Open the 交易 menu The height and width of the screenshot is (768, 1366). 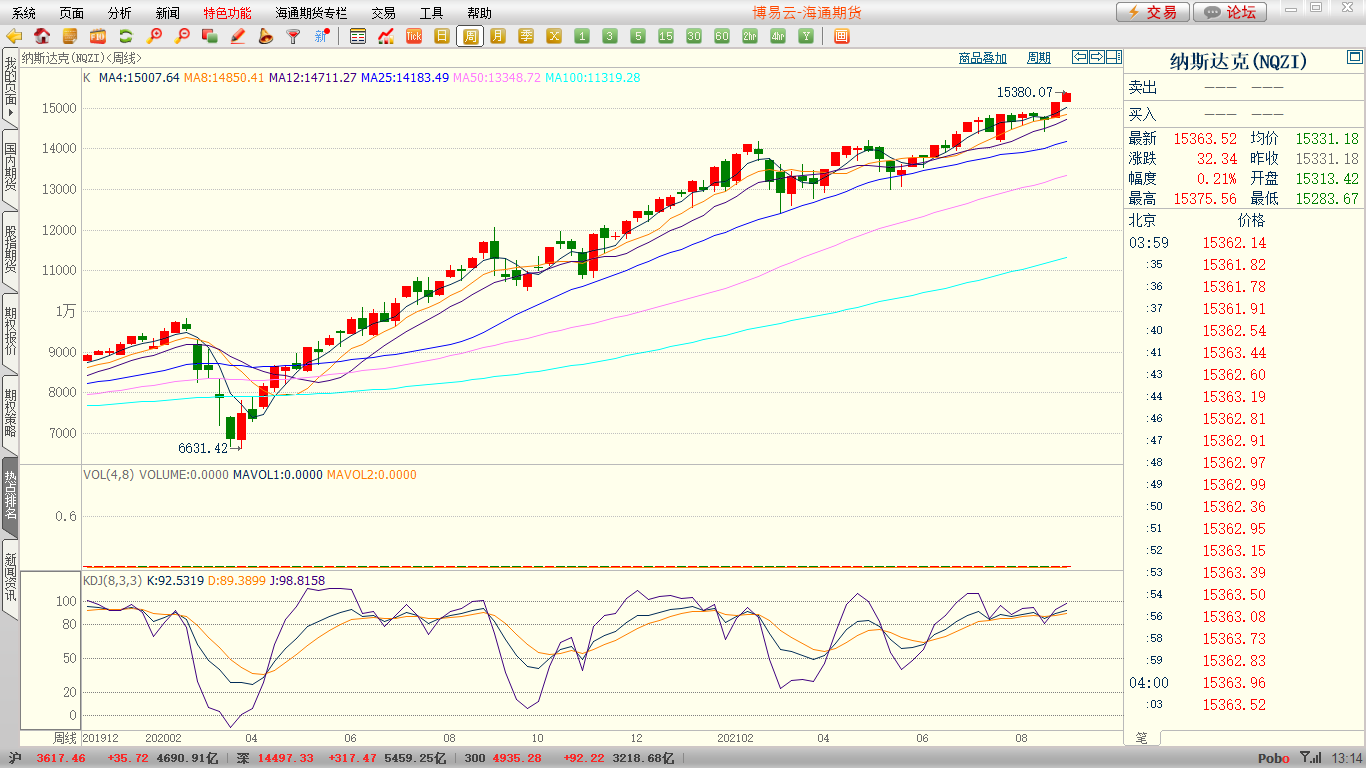383,13
